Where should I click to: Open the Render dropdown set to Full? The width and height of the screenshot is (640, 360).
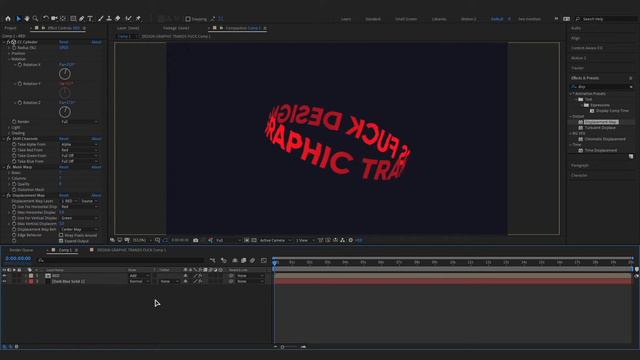[x=79, y=122]
